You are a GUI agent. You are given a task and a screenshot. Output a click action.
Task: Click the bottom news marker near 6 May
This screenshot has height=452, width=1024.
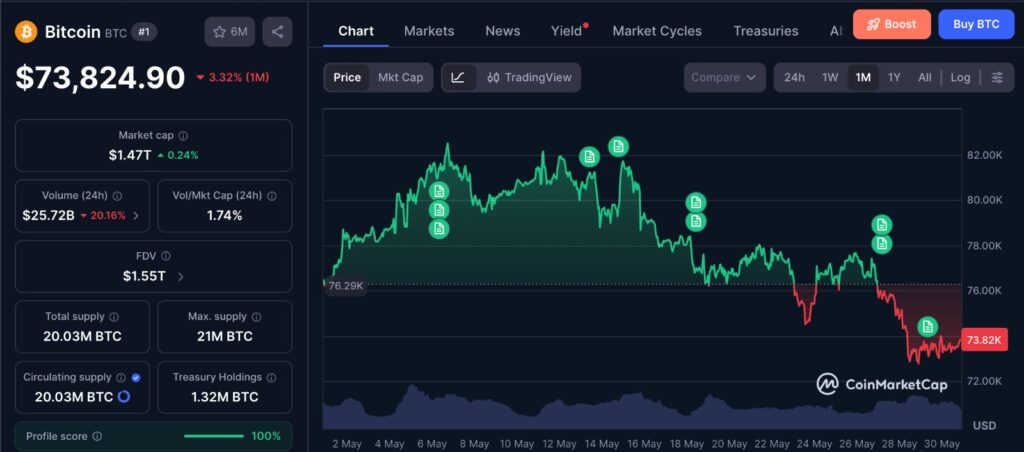439,229
